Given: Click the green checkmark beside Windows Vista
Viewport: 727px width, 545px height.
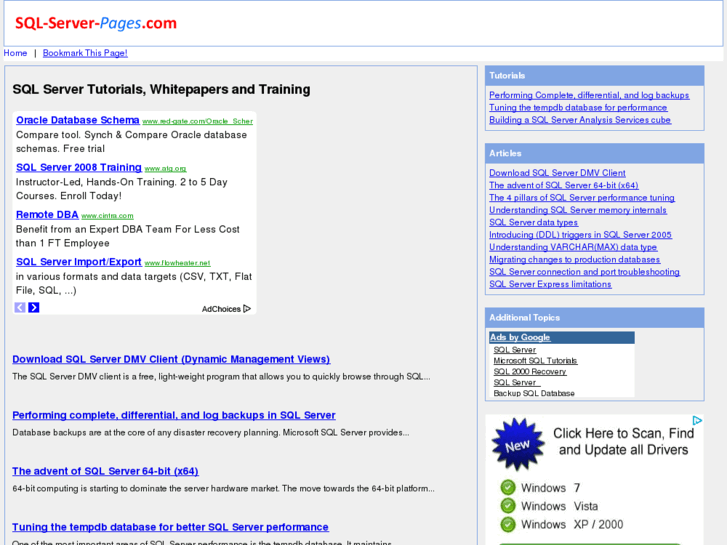Looking at the screenshot, I should click(x=508, y=506).
